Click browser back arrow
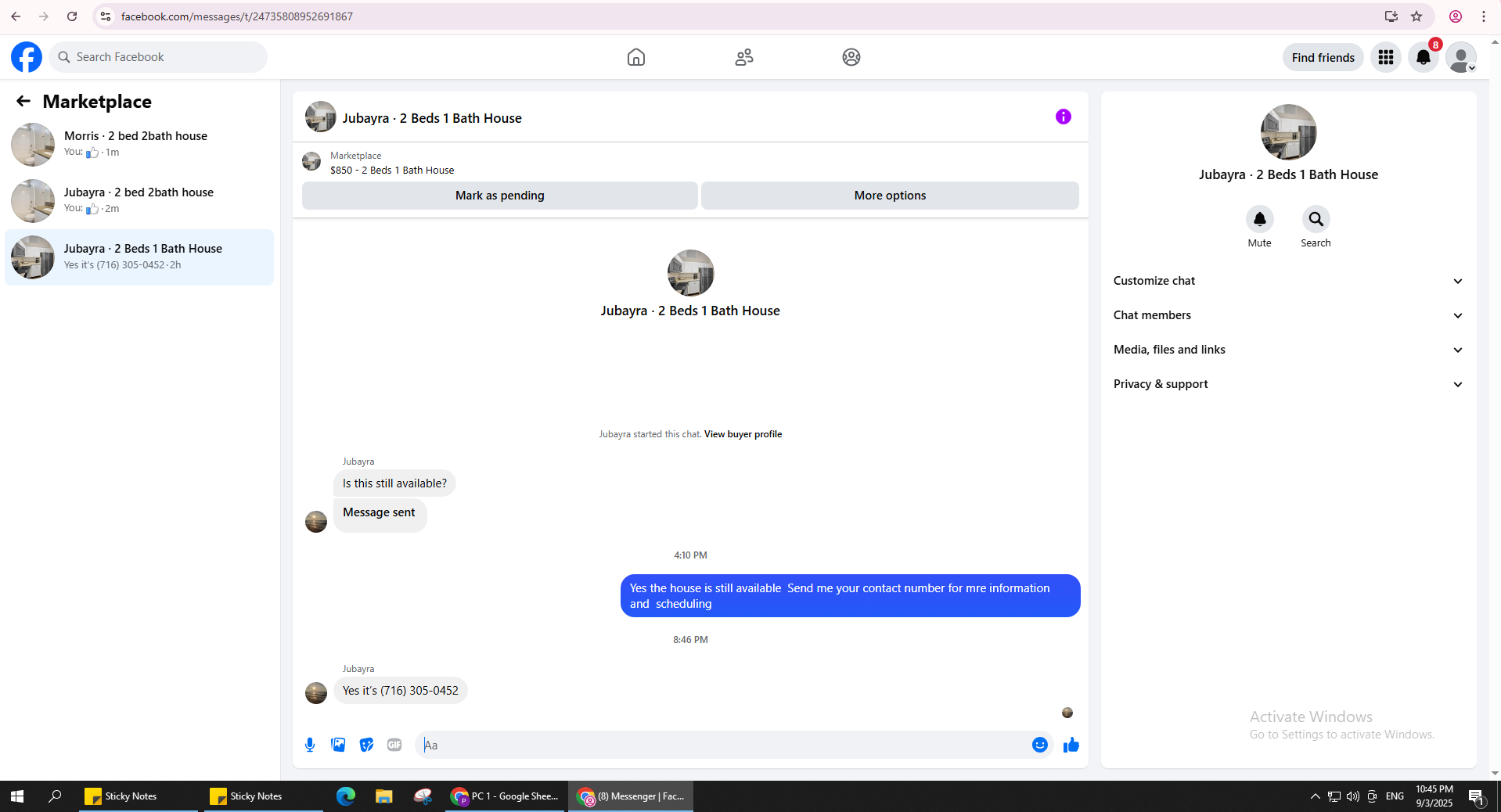This screenshot has width=1501, height=812. click(16, 16)
